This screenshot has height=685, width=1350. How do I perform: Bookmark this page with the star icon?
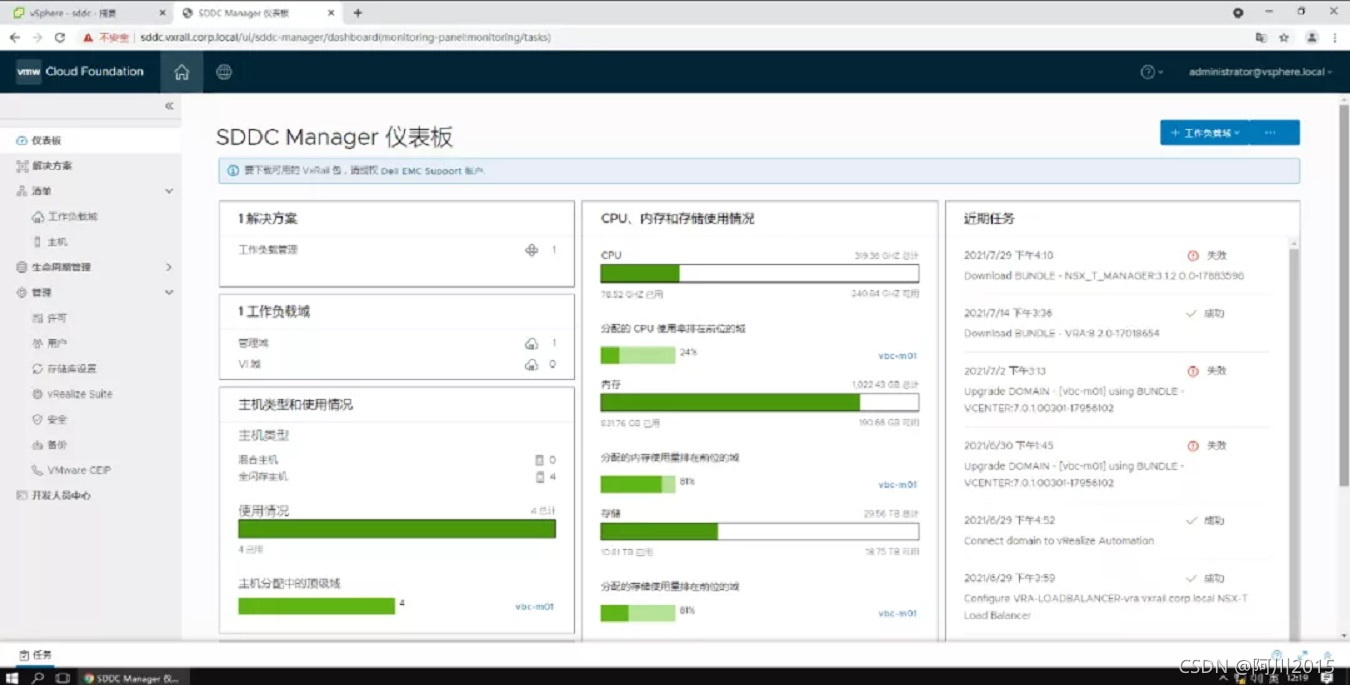1284,38
